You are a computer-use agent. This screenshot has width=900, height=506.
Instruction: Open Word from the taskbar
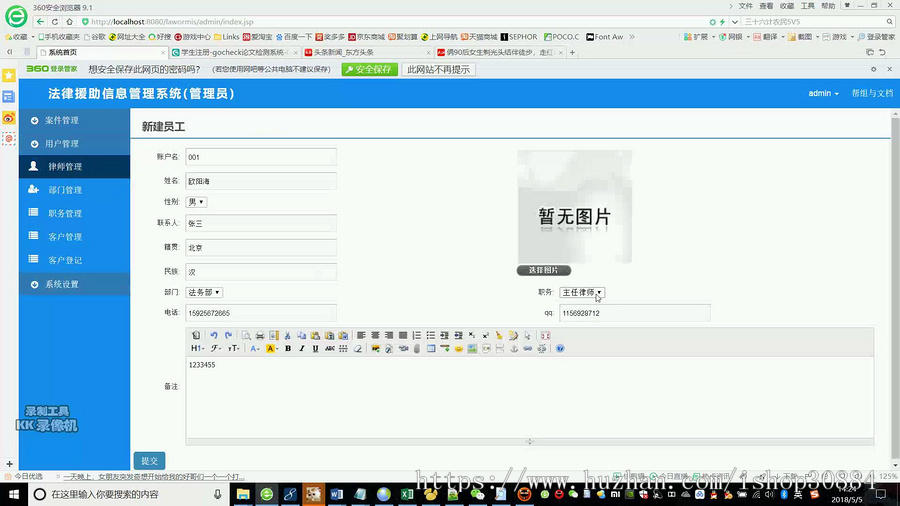(337, 494)
